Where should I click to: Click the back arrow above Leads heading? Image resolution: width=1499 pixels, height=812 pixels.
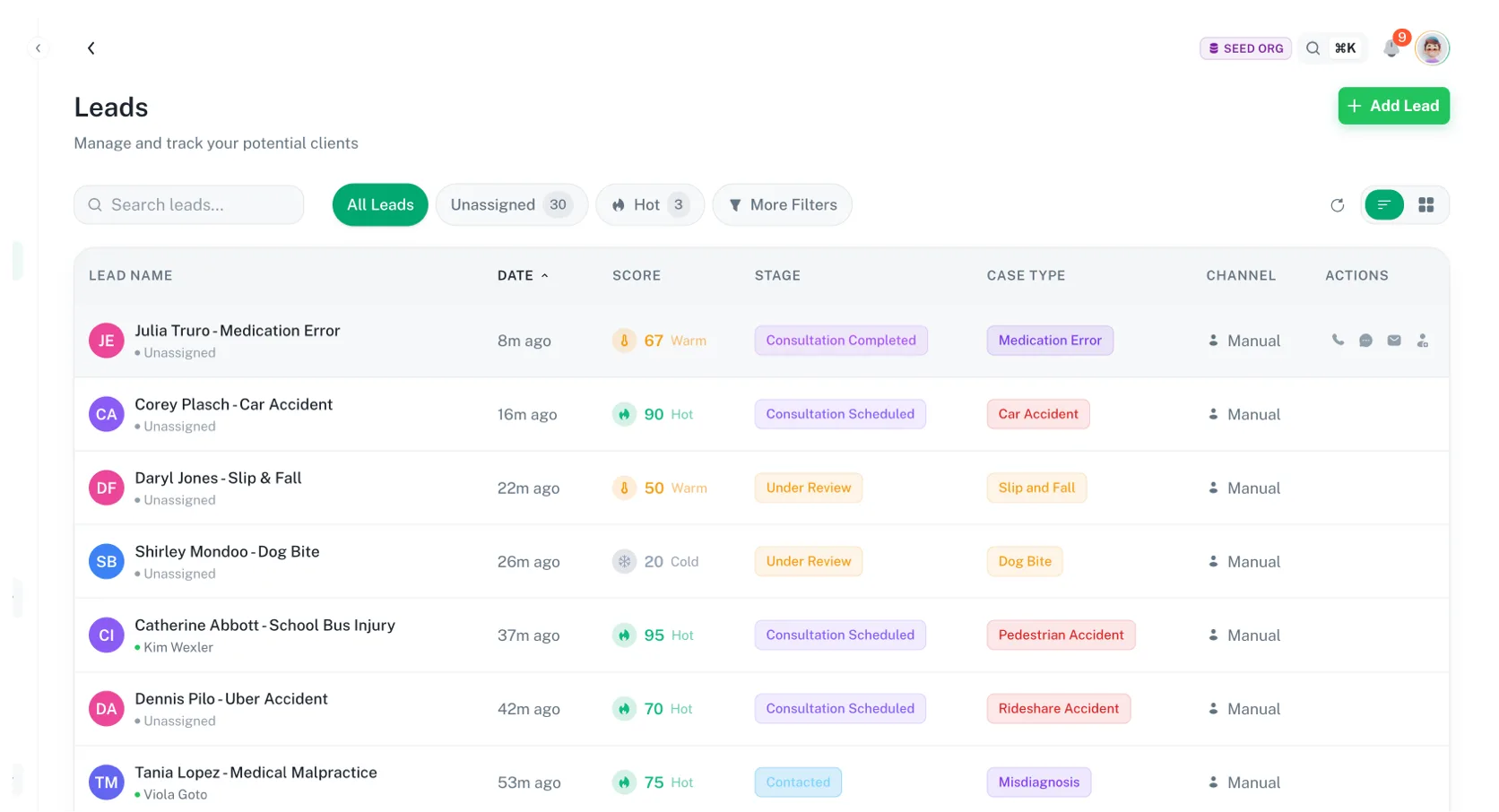(91, 48)
